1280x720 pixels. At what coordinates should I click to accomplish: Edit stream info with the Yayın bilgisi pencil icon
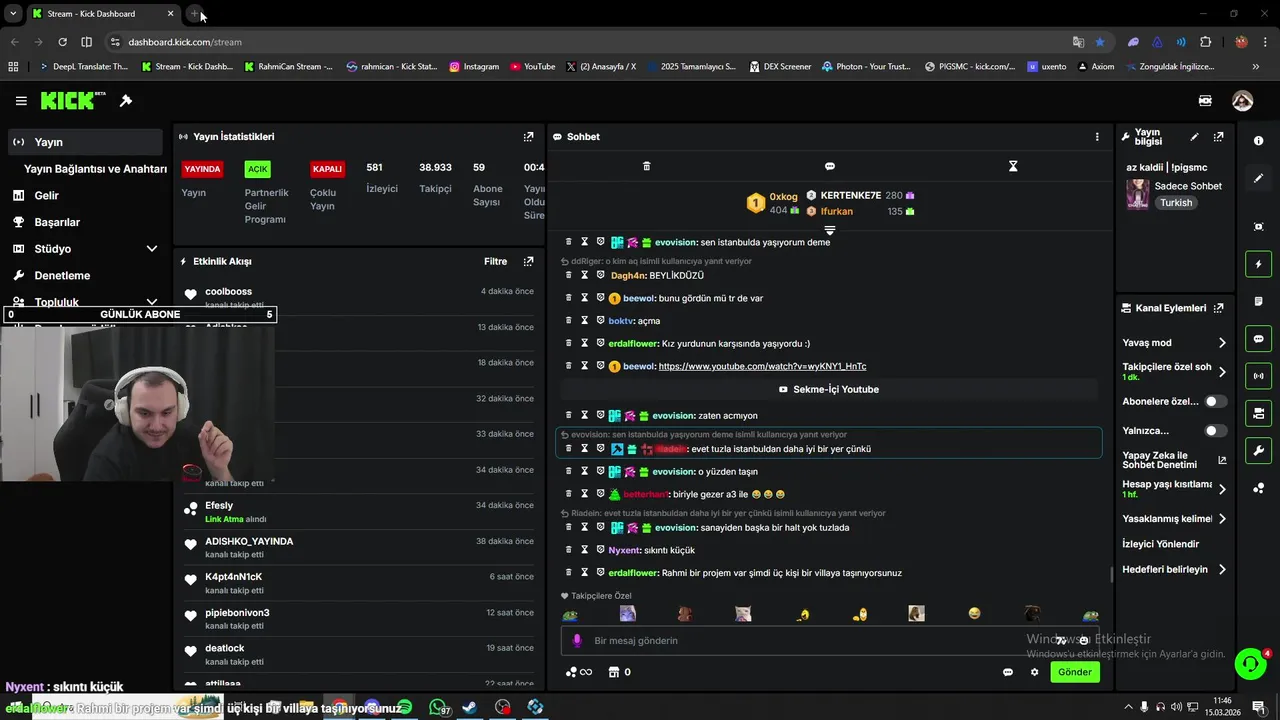click(1194, 137)
